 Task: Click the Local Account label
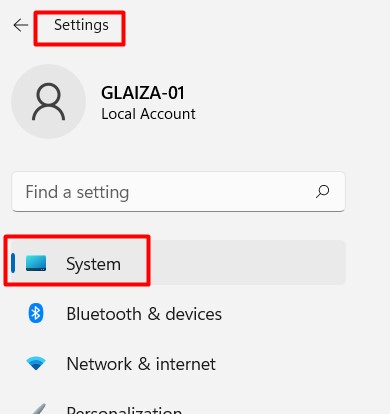(148, 114)
